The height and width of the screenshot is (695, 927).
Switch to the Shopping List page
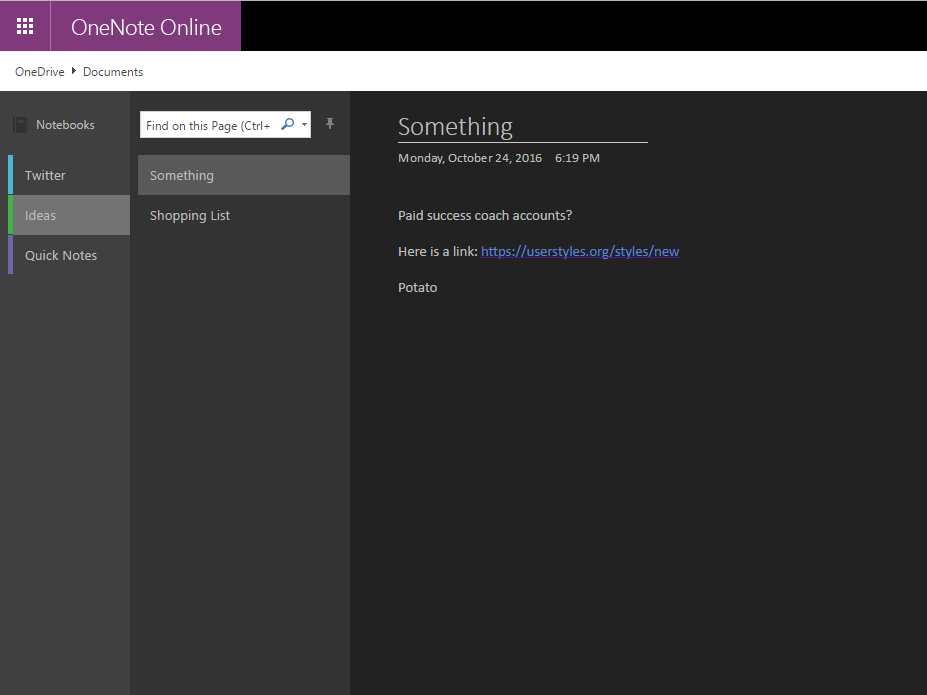pyautogui.click(x=190, y=214)
